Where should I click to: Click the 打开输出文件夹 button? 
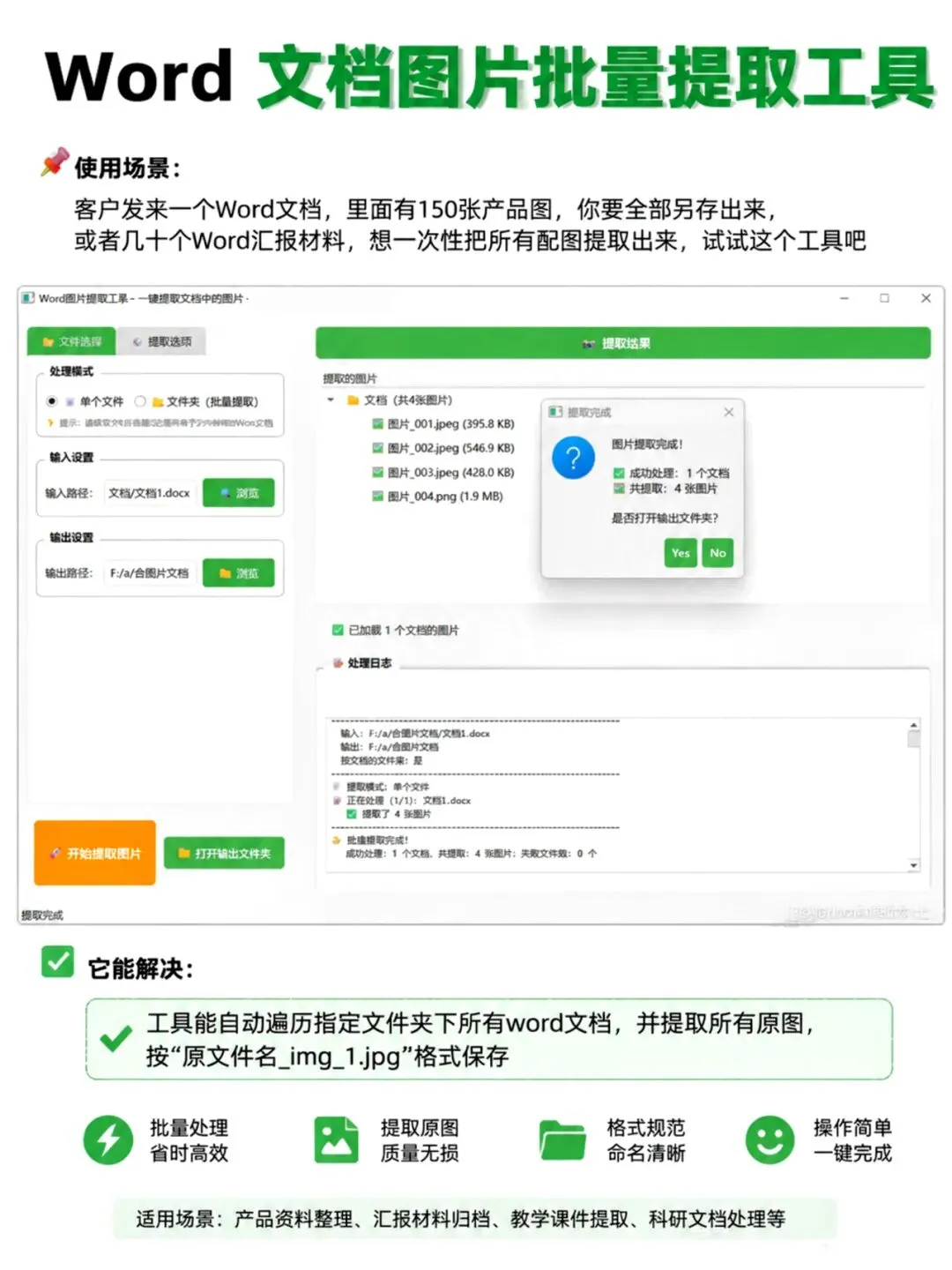point(224,853)
